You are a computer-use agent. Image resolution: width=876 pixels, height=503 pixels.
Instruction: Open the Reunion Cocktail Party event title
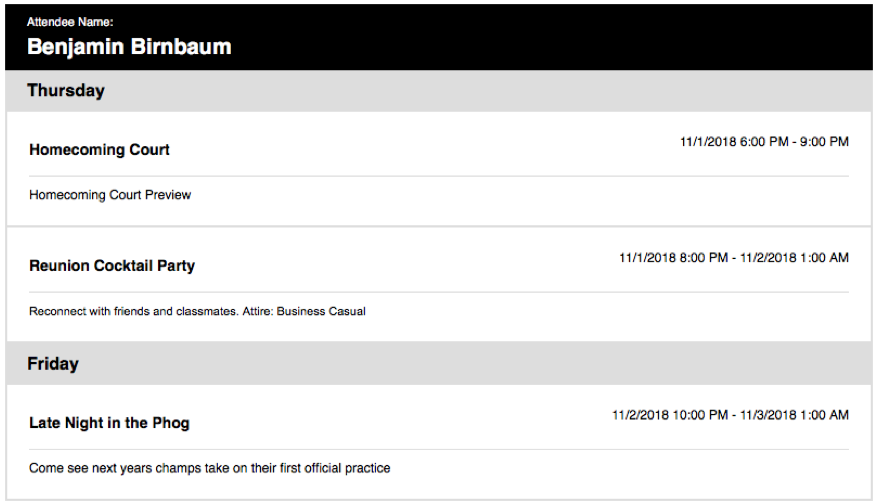[x=112, y=265]
